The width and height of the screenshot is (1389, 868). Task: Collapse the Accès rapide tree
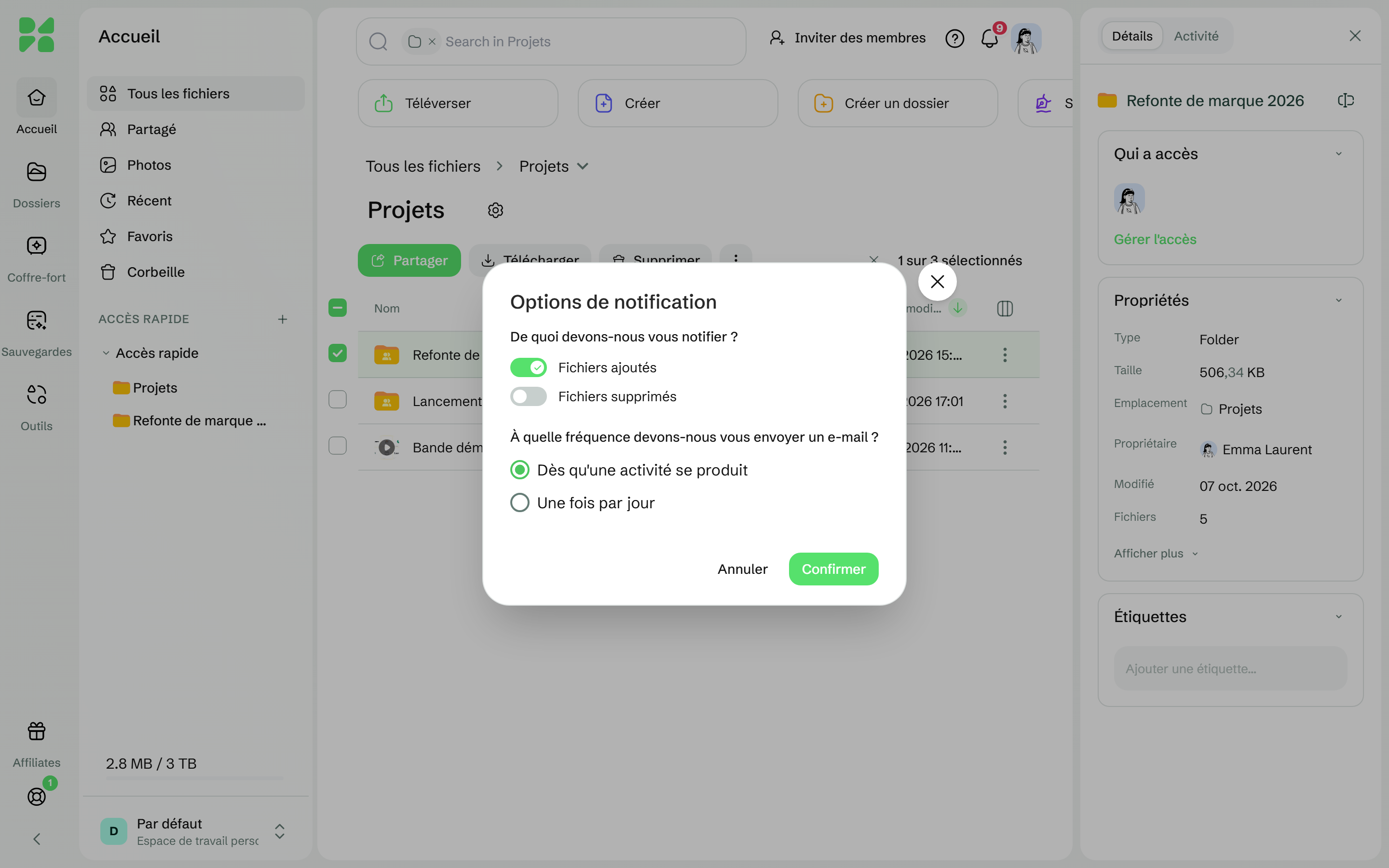pyautogui.click(x=106, y=353)
